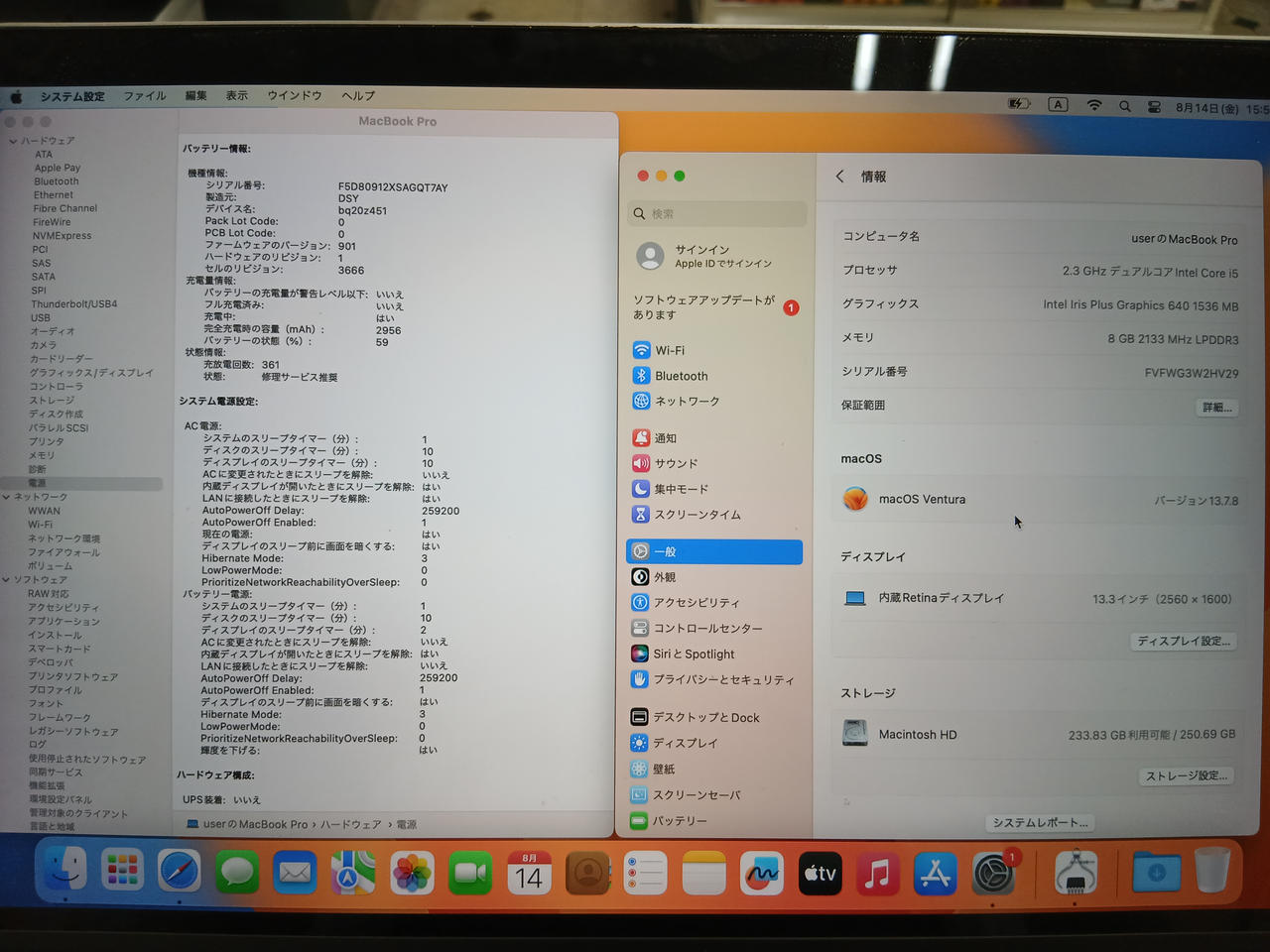
Task: Click Spotlight search icon in menu bar
Action: tap(1125, 106)
